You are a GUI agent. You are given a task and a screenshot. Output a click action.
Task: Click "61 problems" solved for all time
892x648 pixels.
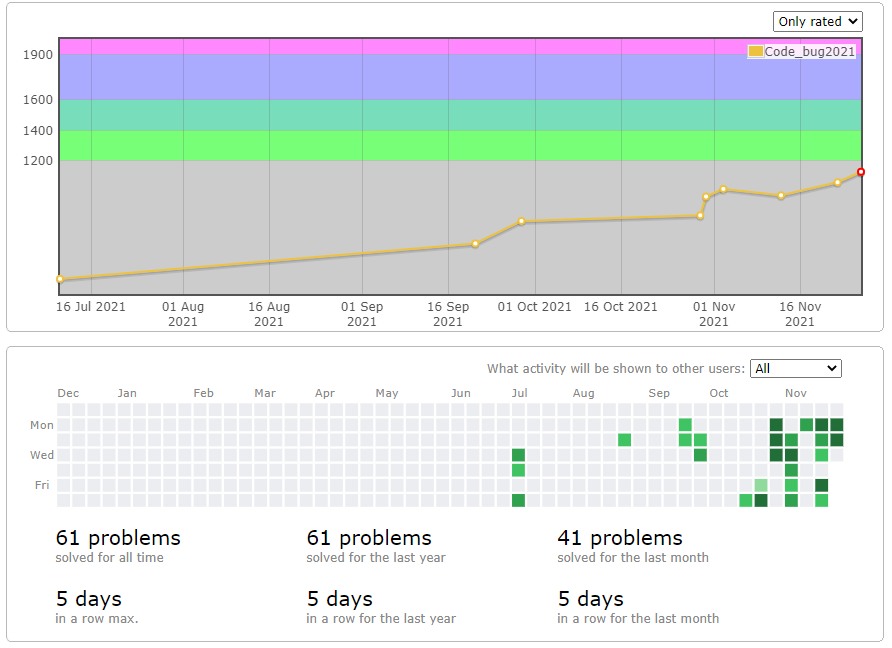coord(118,538)
